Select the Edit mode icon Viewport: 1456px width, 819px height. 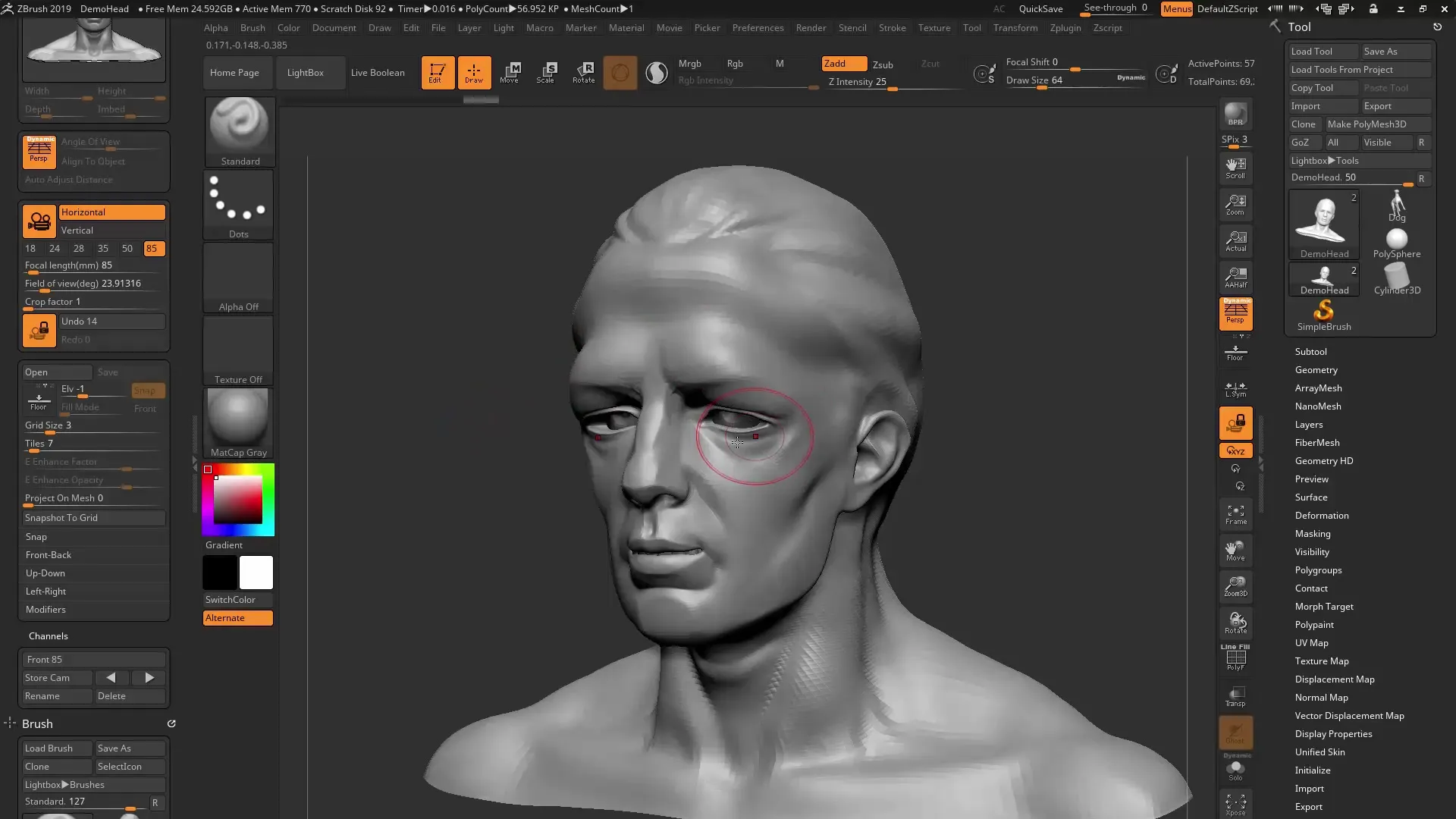coord(438,73)
